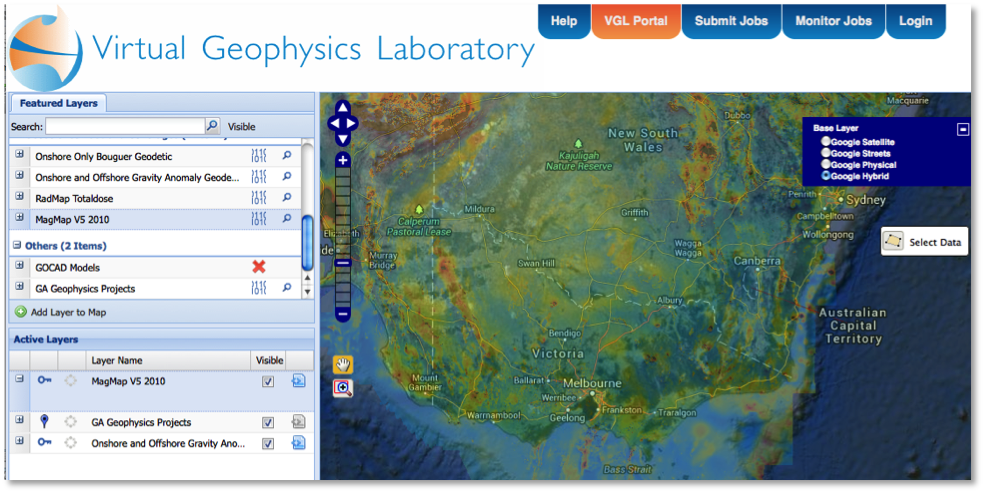Toggle visibility of active MagMap V5 2010 layer
The image size is (985, 494).
click(268, 381)
